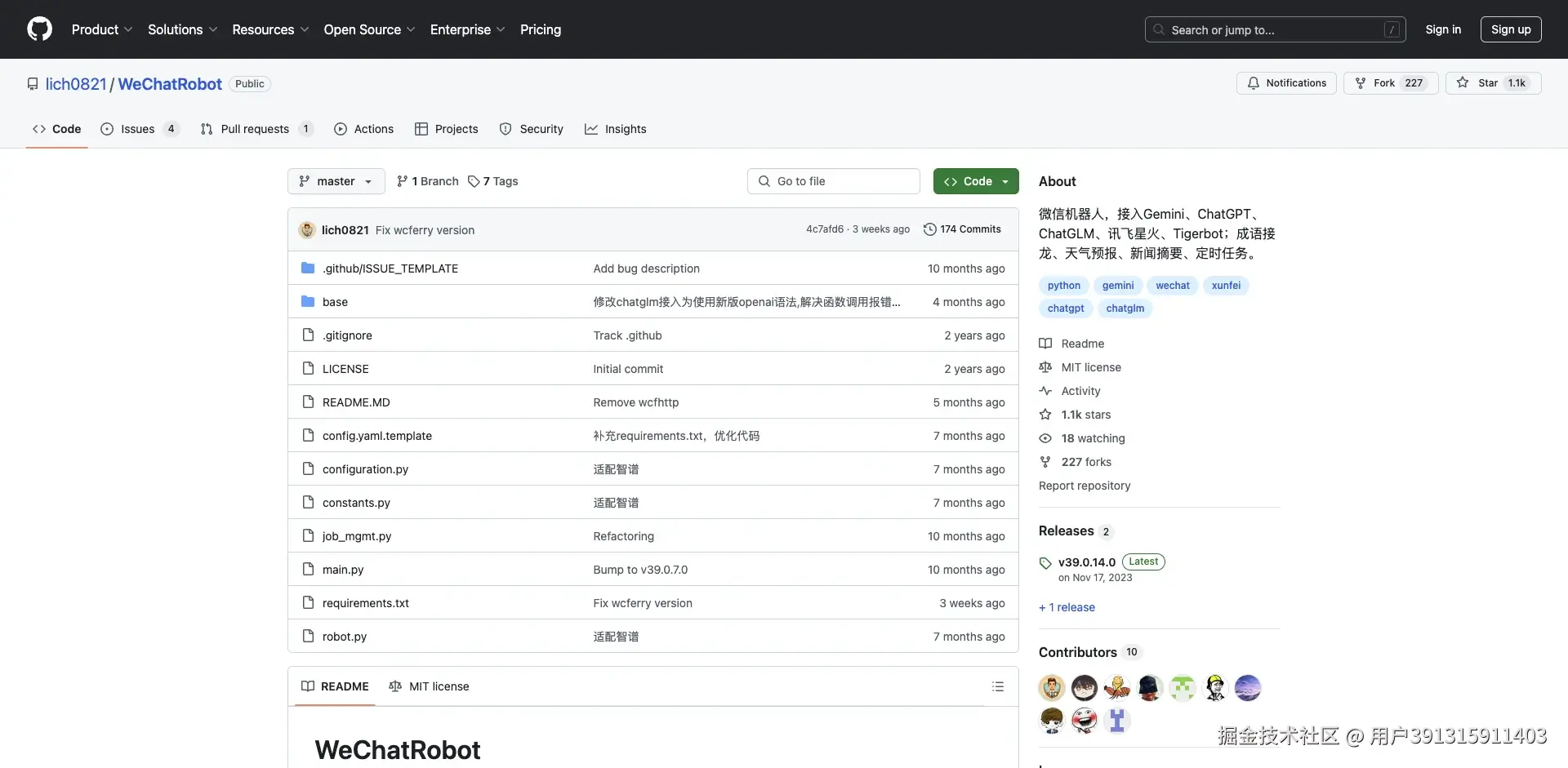This screenshot has width=1568, height=768.
Task: Click the Activity pulse icon
Action: point(1046,391)
